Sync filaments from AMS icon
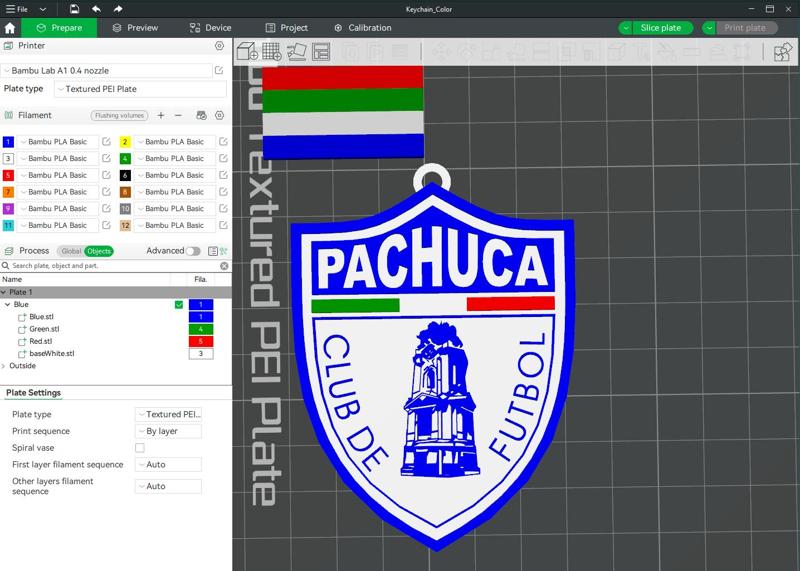Viewport: 800px width, 571px height. point(202,115)
